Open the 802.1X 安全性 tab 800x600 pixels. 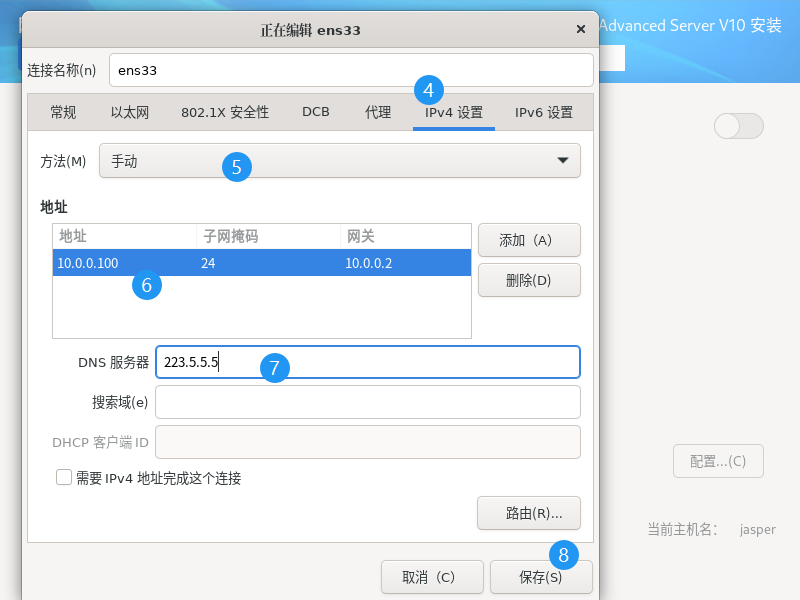pyautogui.click(x=225, y=112)
